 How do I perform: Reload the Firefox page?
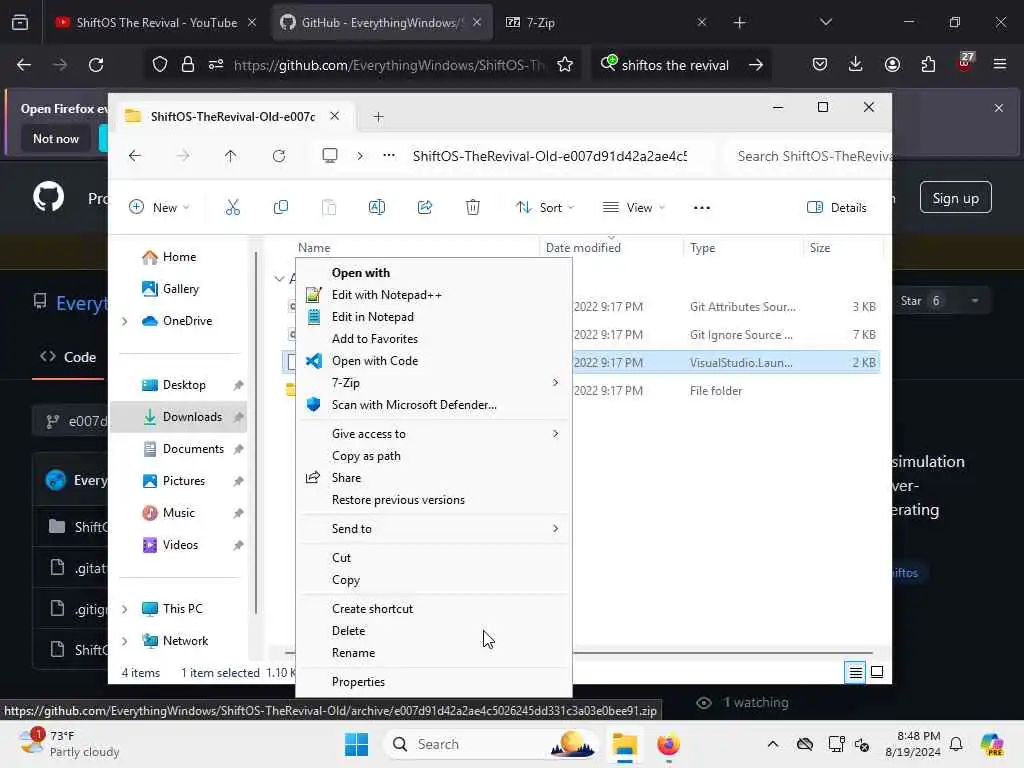click(96, 65)
